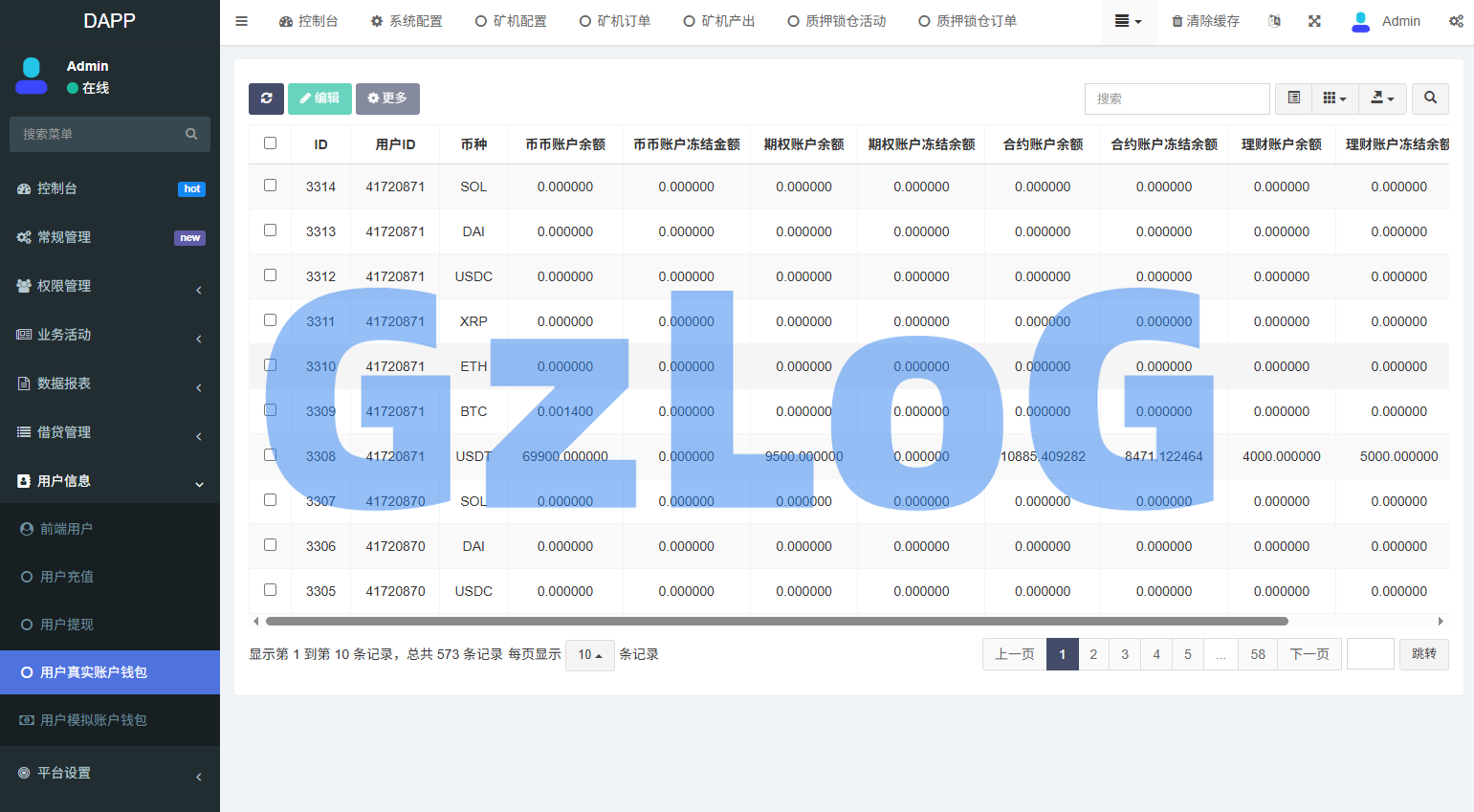Click the translation icon in the top bar
This screenshot has width=1474, height=812.
pos(1274,20)
